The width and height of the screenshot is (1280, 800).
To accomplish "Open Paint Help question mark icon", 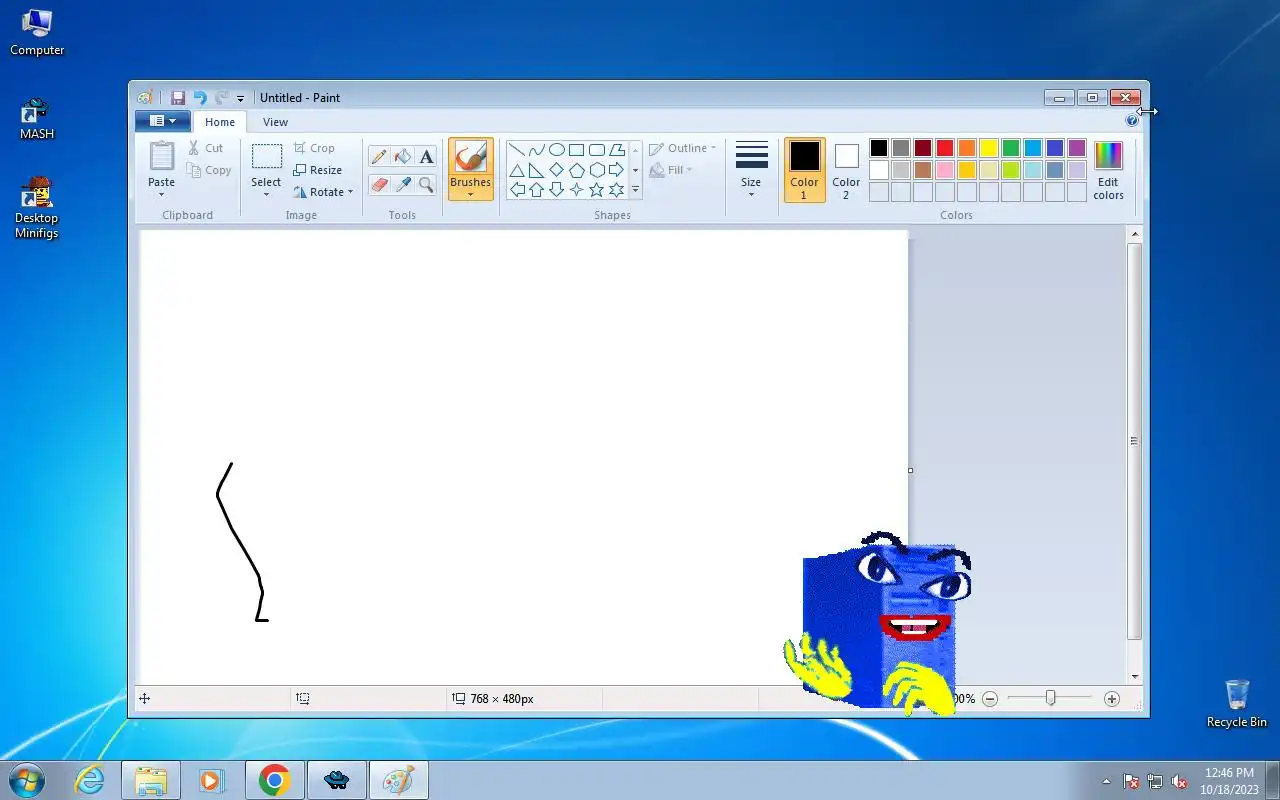I will click(x=1132, y=121).
